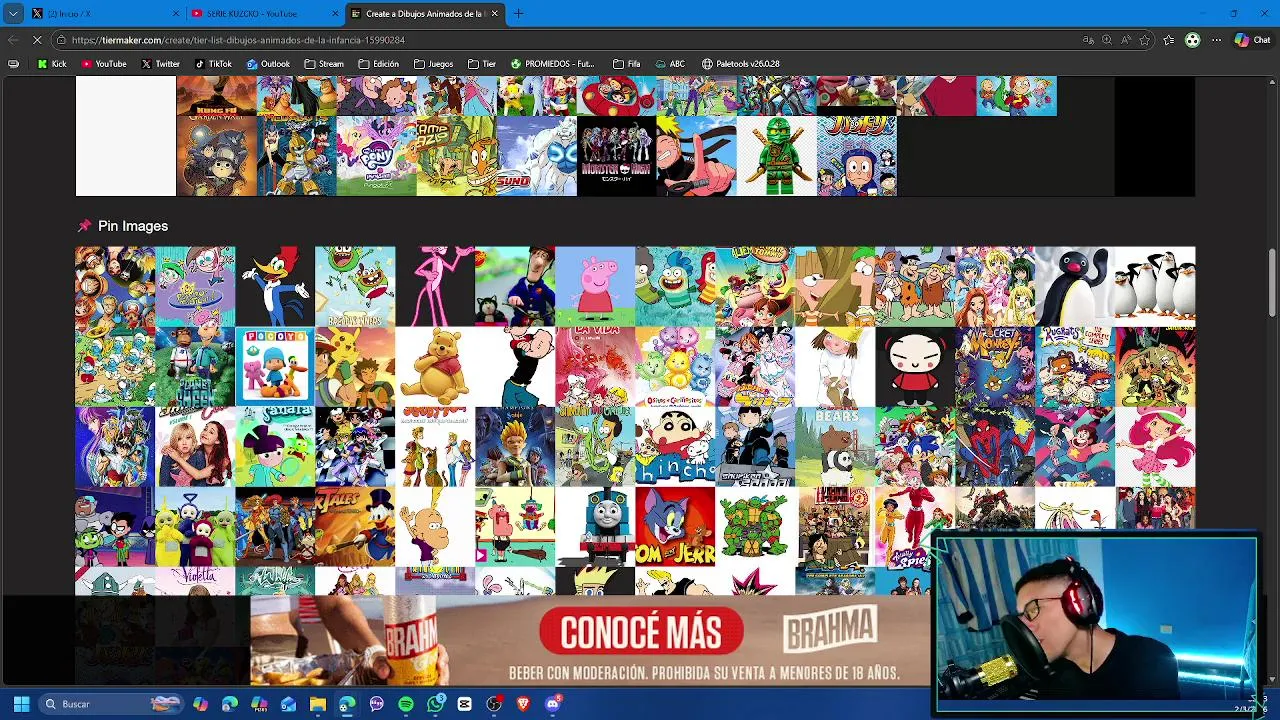Open Copilot Chat in the browser
Screen dimensions: 1280x720
coord(1253,40)
